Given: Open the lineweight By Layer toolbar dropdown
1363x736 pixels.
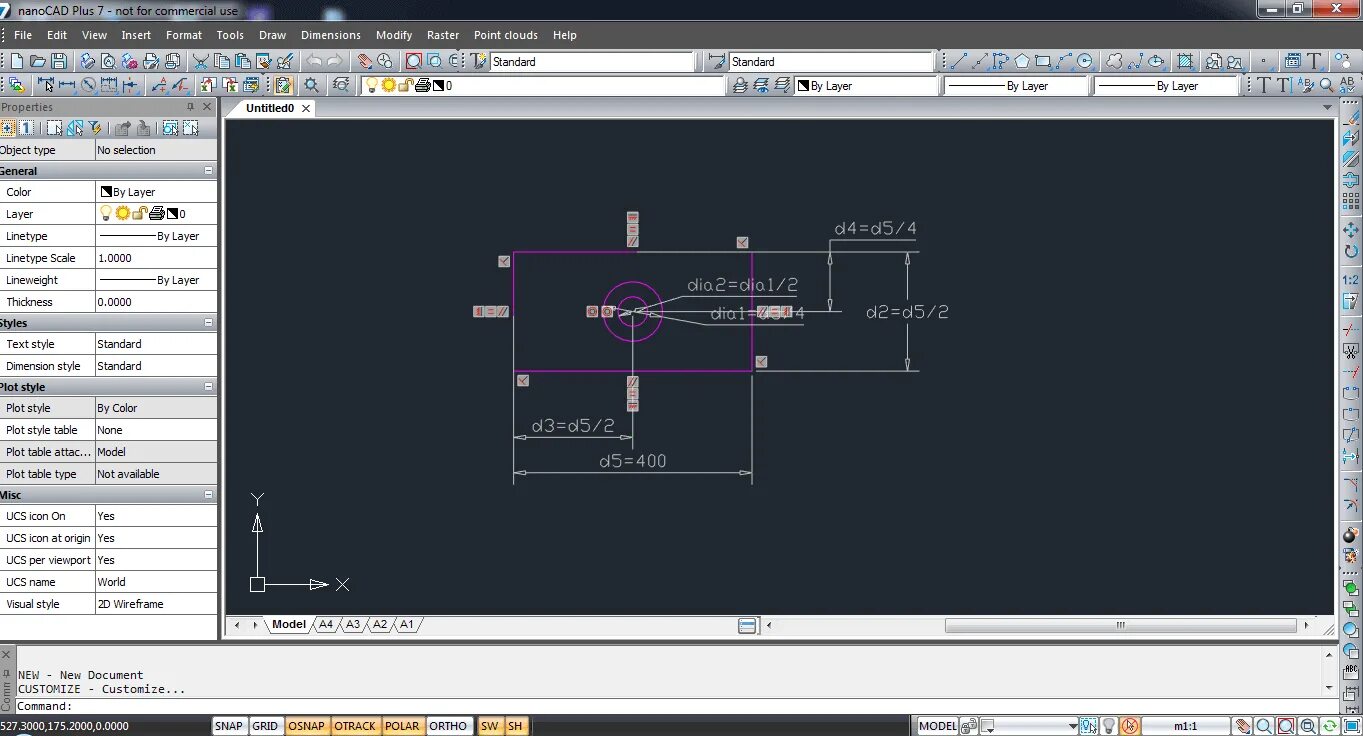Looking at the screenshot, I should click(x=1166, y=86).
